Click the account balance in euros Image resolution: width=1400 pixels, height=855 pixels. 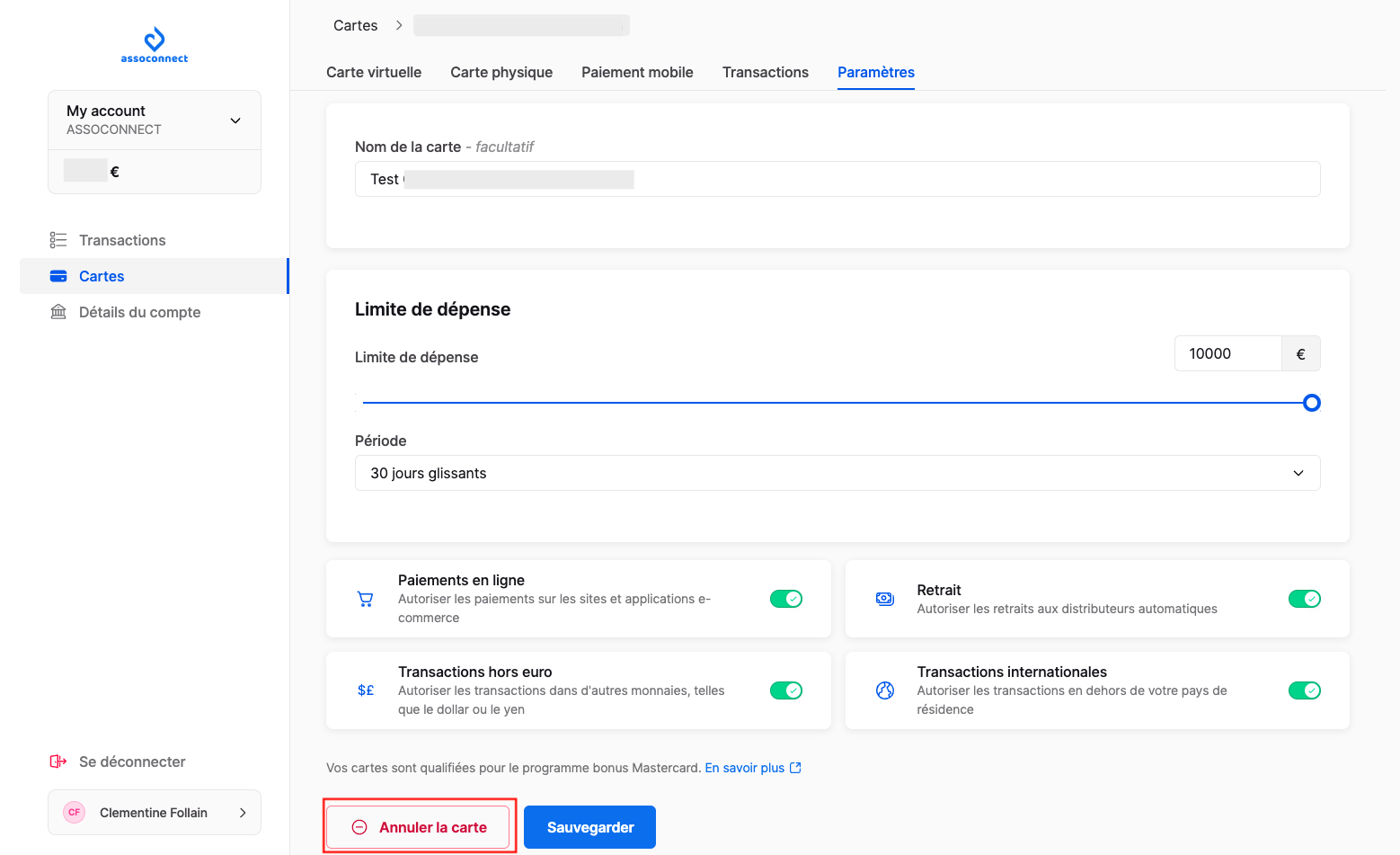[x=92, y=171]
